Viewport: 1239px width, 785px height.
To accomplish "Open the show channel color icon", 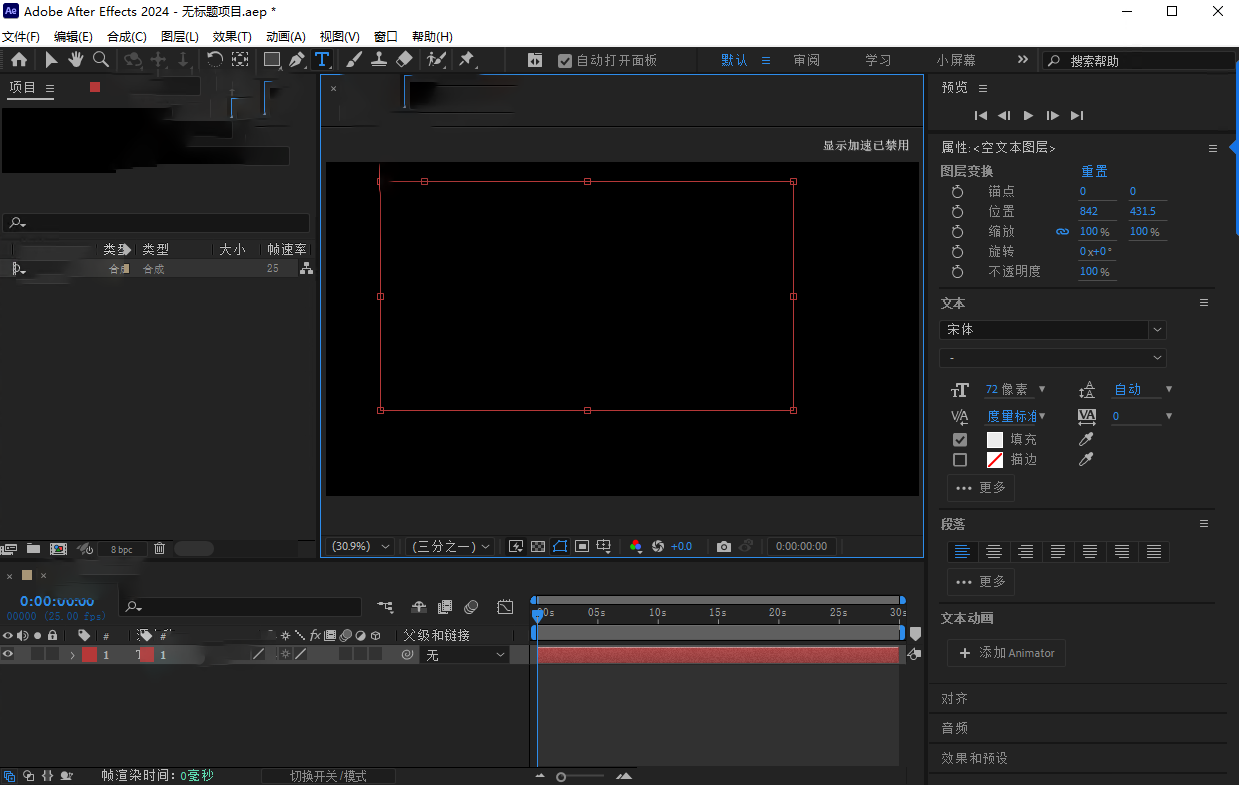I will [636, 546].
